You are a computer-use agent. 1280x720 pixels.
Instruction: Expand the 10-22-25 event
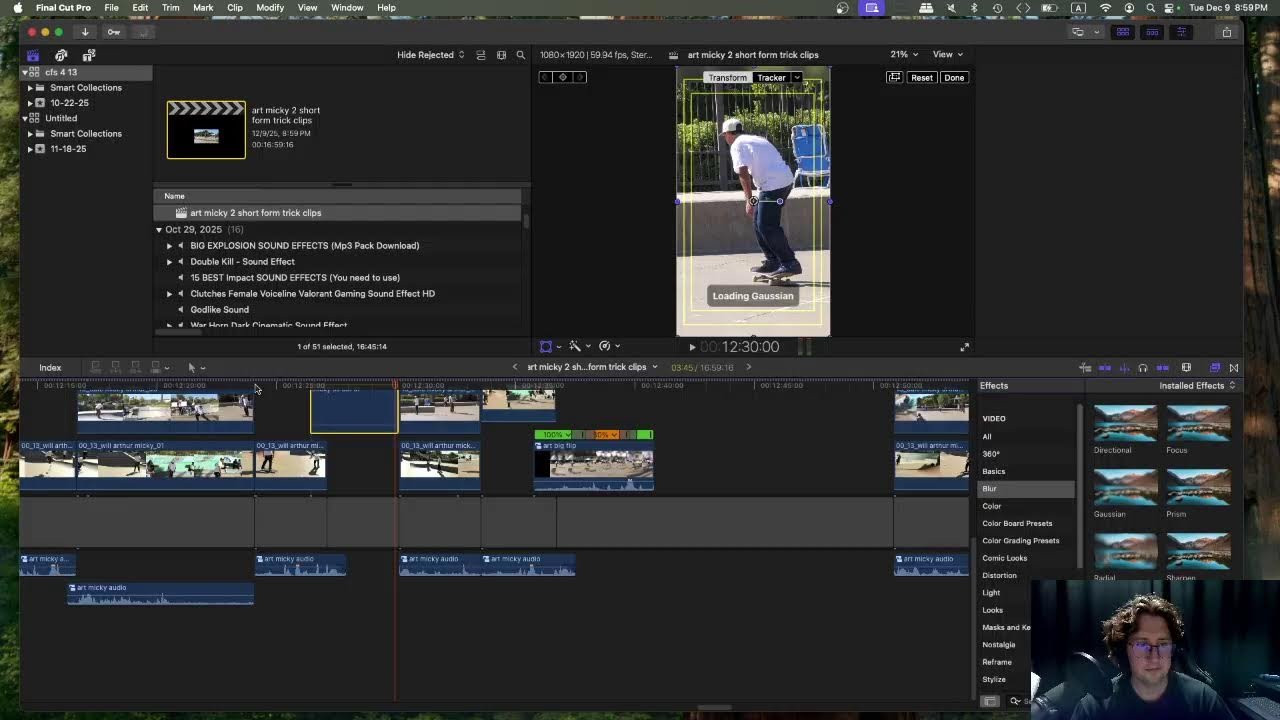click(30, 103)
